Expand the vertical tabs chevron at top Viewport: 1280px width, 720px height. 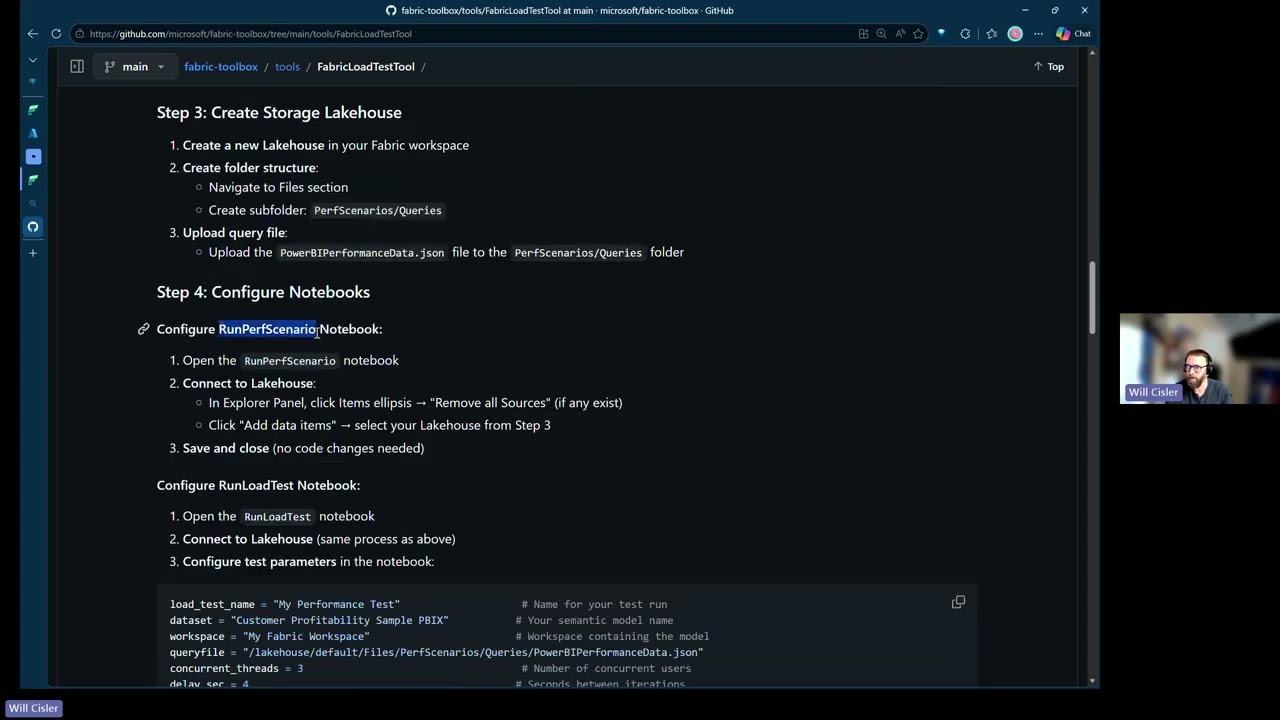pyautogui.click(x=33, y=60)
